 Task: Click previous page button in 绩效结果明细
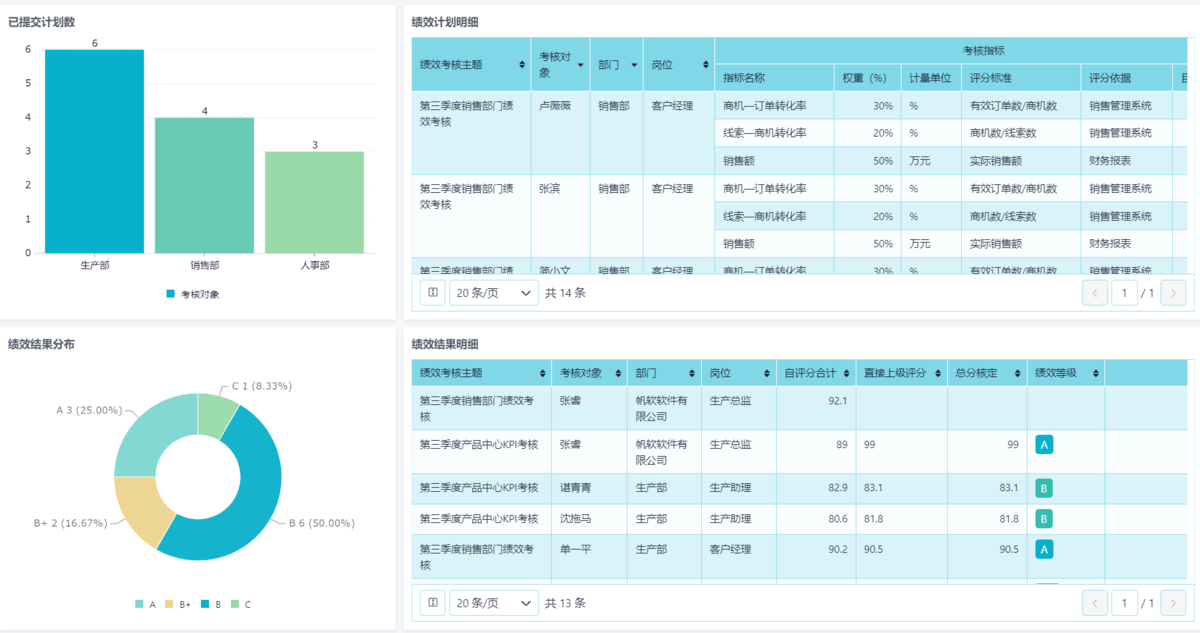[x=1095, y=603]
